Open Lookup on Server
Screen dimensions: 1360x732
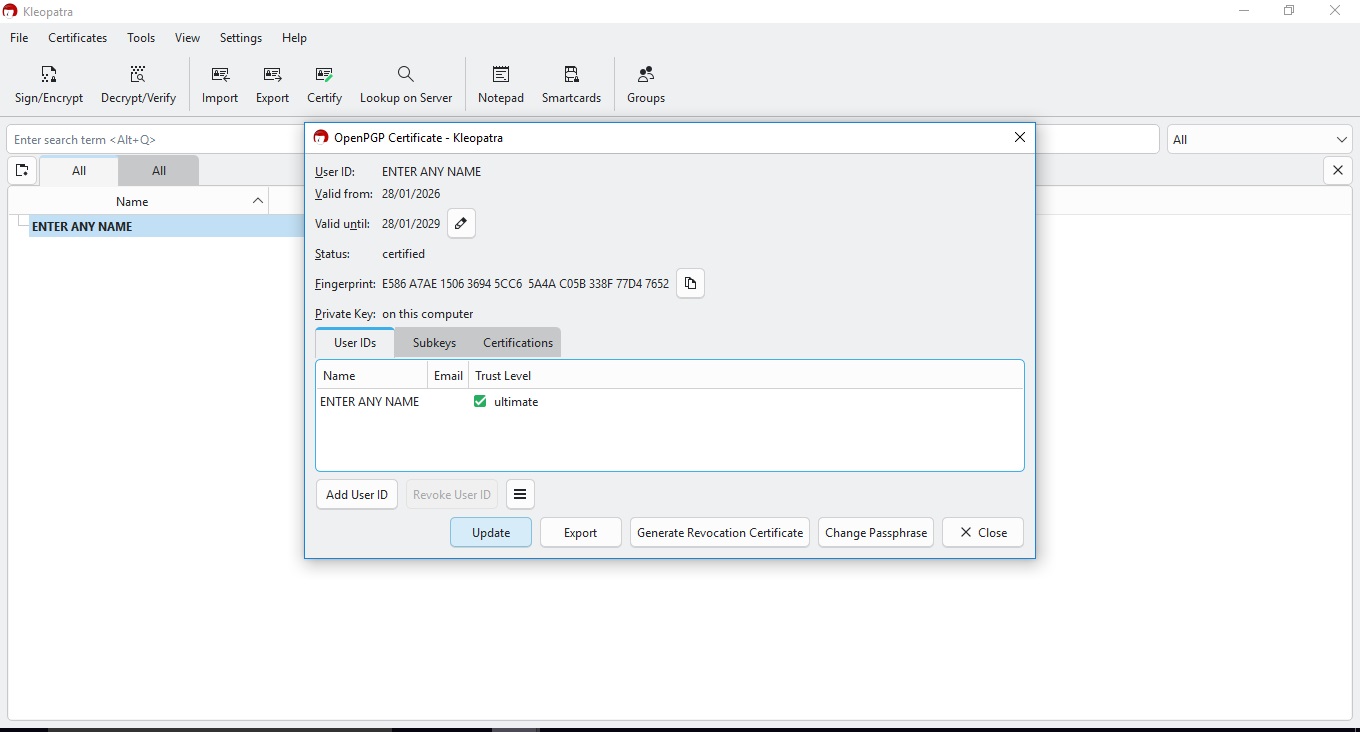pyautogui.click(x=406, y=85)
